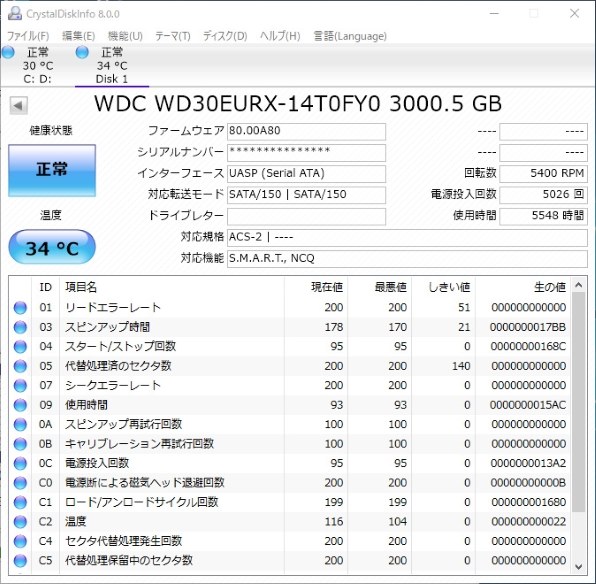Click raw value 0000000017BB
The height and width of the screenshot is (584, 596).
click(x=528, y=327)
